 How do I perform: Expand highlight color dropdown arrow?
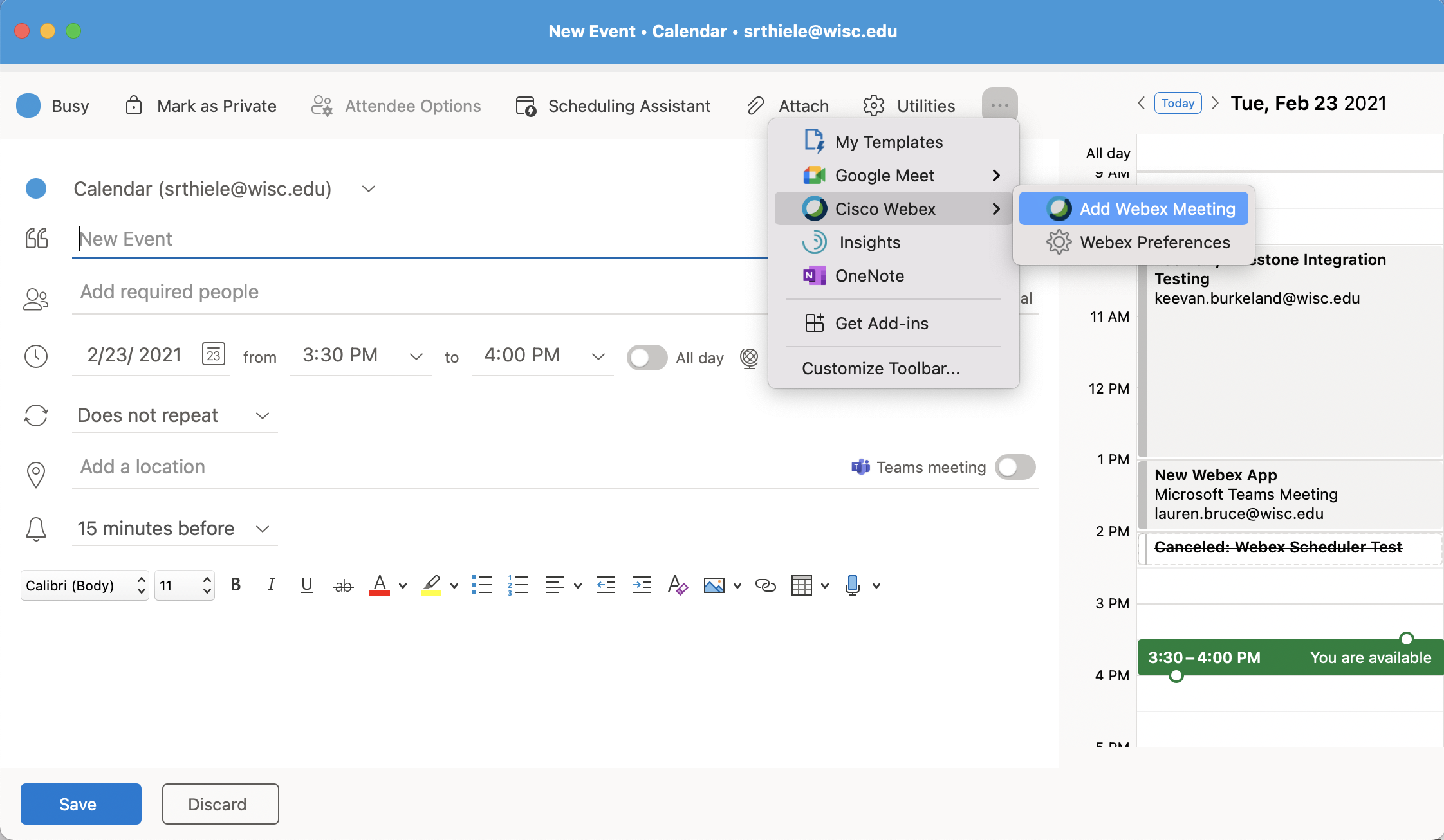[x=454, y=586]
